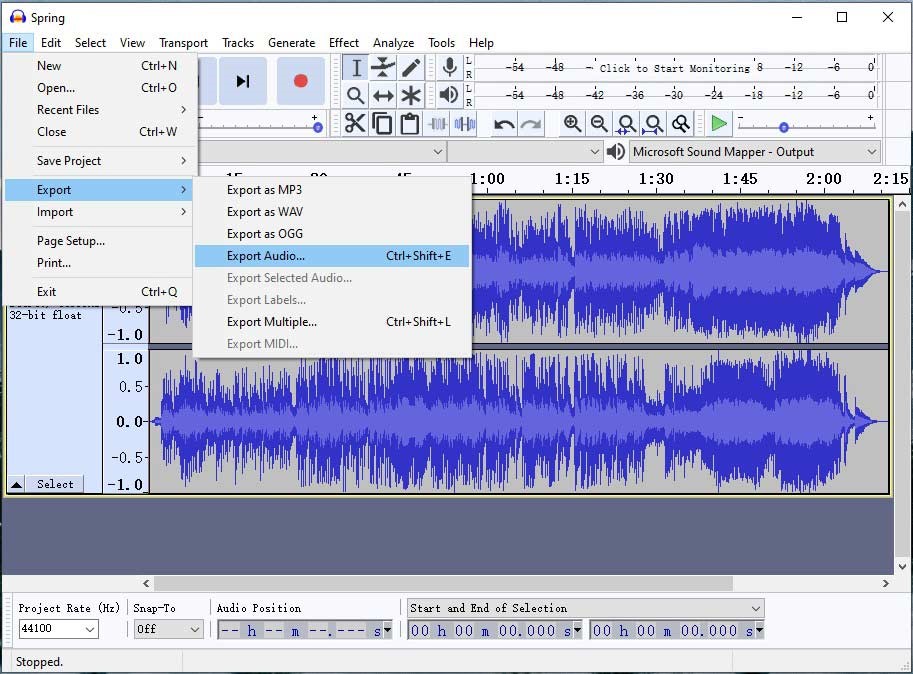Click the horizontal scrollbar thumb

tap(443, 583)
